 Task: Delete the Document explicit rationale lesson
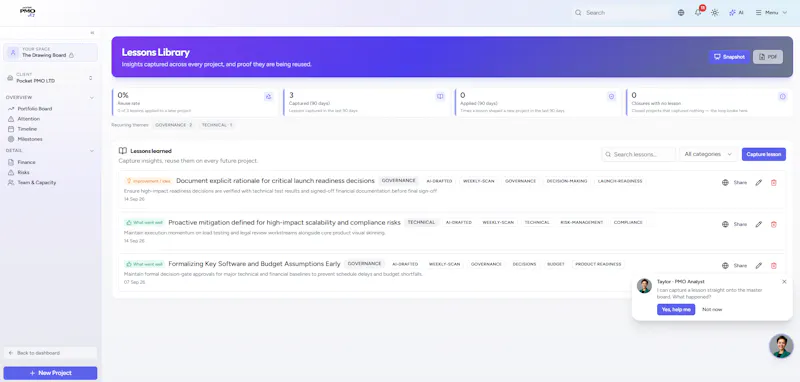pos(773,183)
